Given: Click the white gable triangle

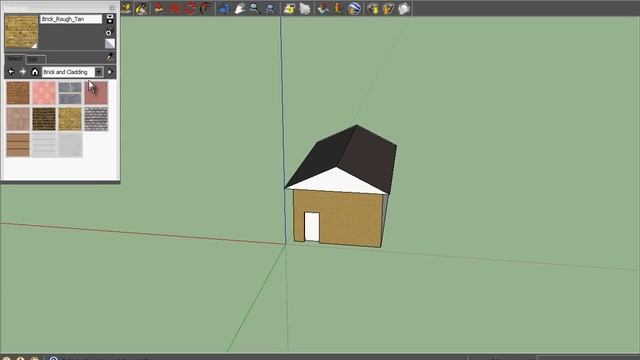Looking at the screenshot, I should 337,182.
